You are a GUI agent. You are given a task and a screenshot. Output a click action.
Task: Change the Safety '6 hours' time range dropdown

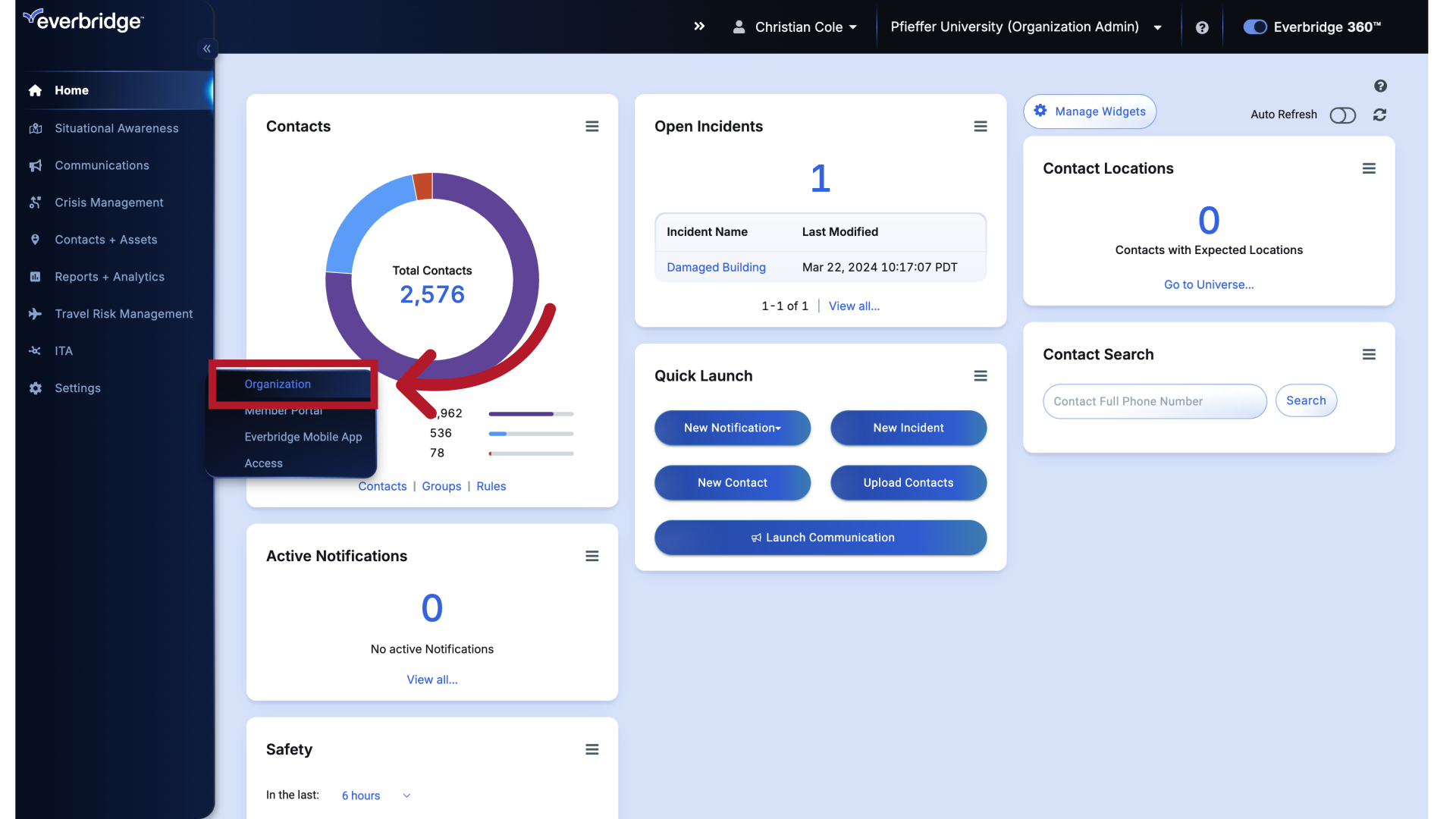[375, 795]
